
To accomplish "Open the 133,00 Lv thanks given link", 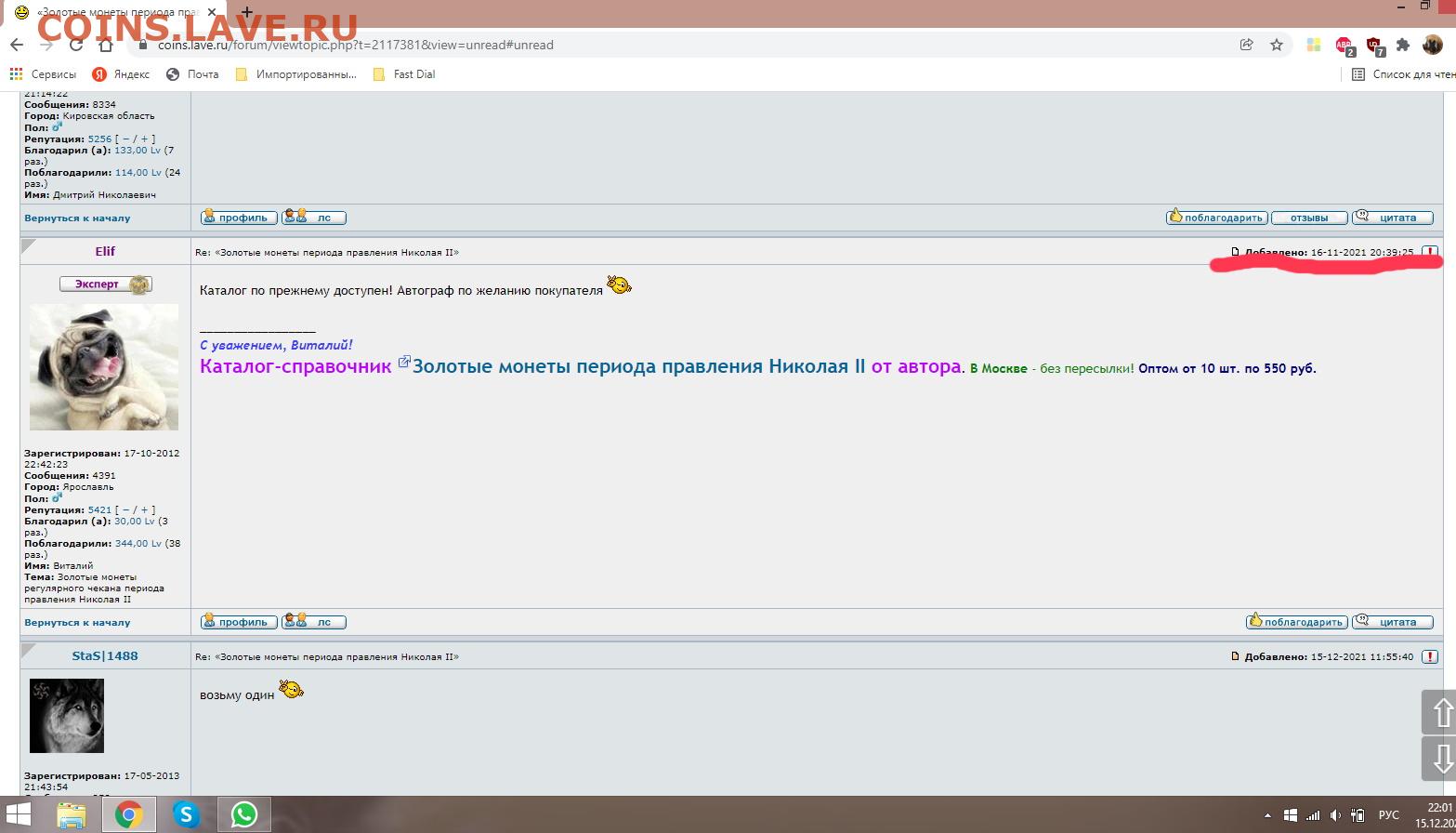I will pyautogui.click(x=138, y=150).
